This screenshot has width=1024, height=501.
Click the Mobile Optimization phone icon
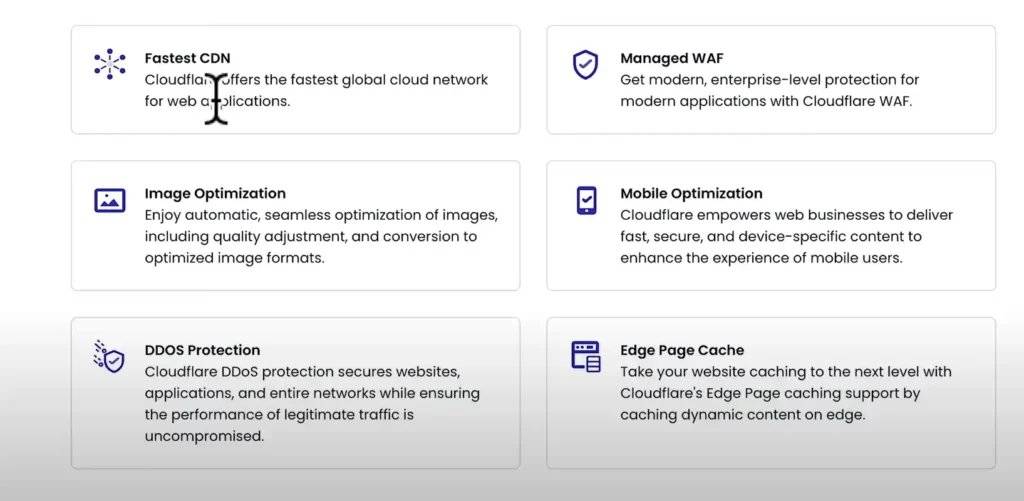tap(586, 200)
